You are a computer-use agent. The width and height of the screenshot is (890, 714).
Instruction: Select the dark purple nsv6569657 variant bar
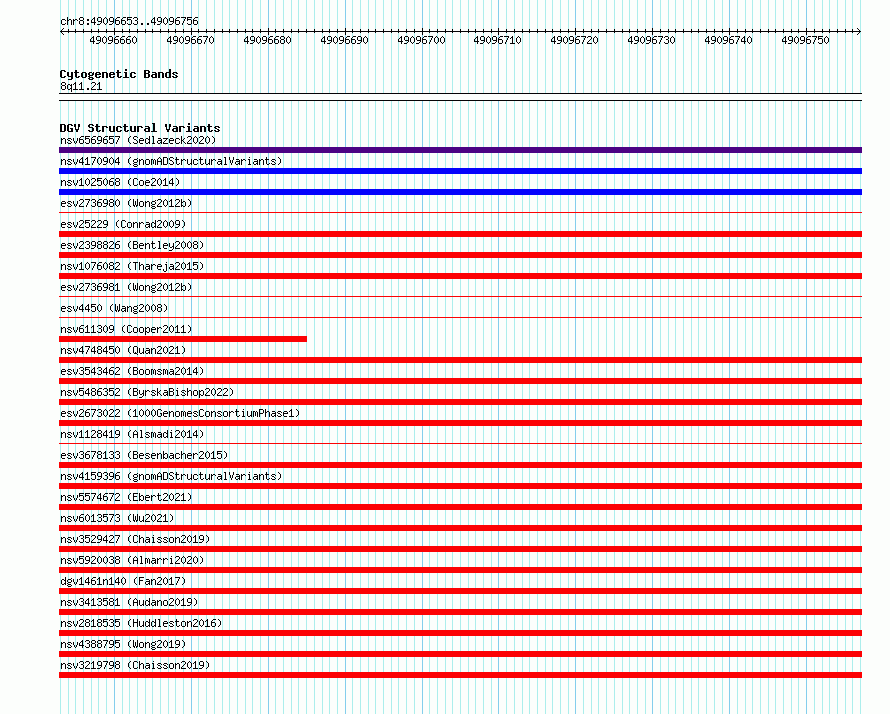(460, 150)
